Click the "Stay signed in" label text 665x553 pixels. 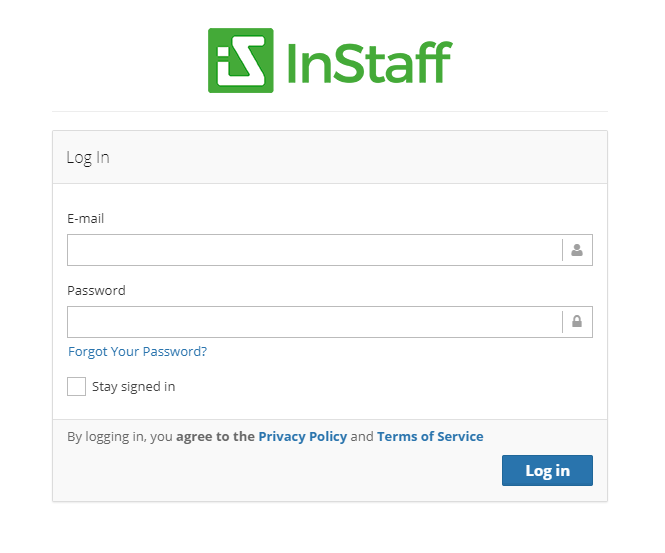[134, 387]
